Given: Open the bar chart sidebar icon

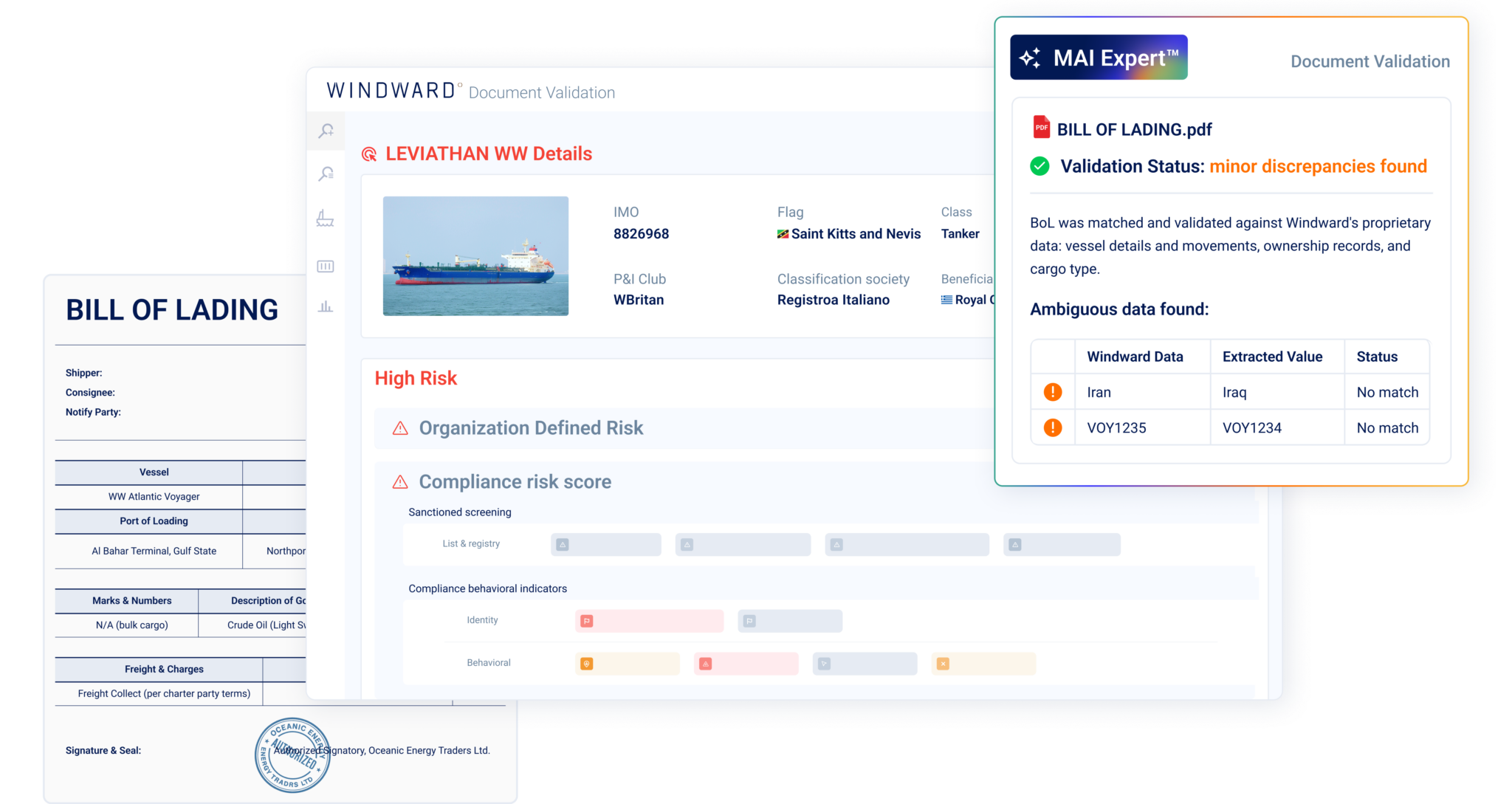Looking at the screenshot, I should (x=326, y=306).
